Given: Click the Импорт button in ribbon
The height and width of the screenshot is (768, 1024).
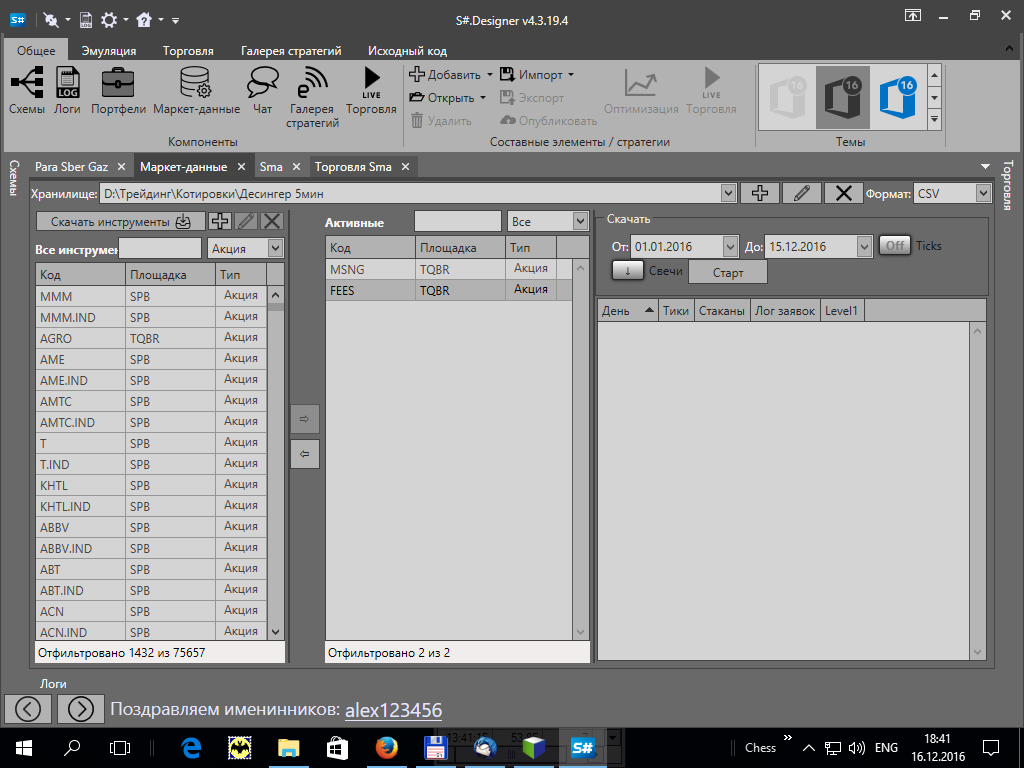Looking at the screenshot, I should 536,75.
